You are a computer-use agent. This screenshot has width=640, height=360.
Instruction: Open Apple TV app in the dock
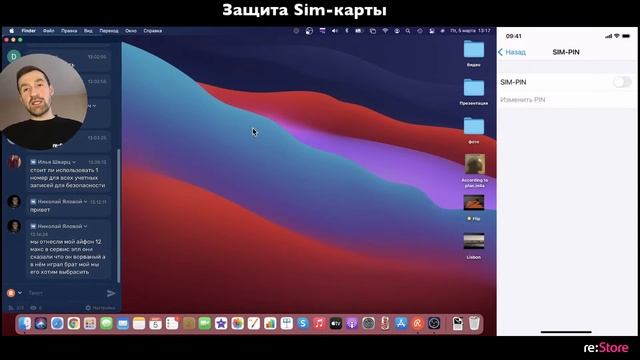(x=336, y=324)
